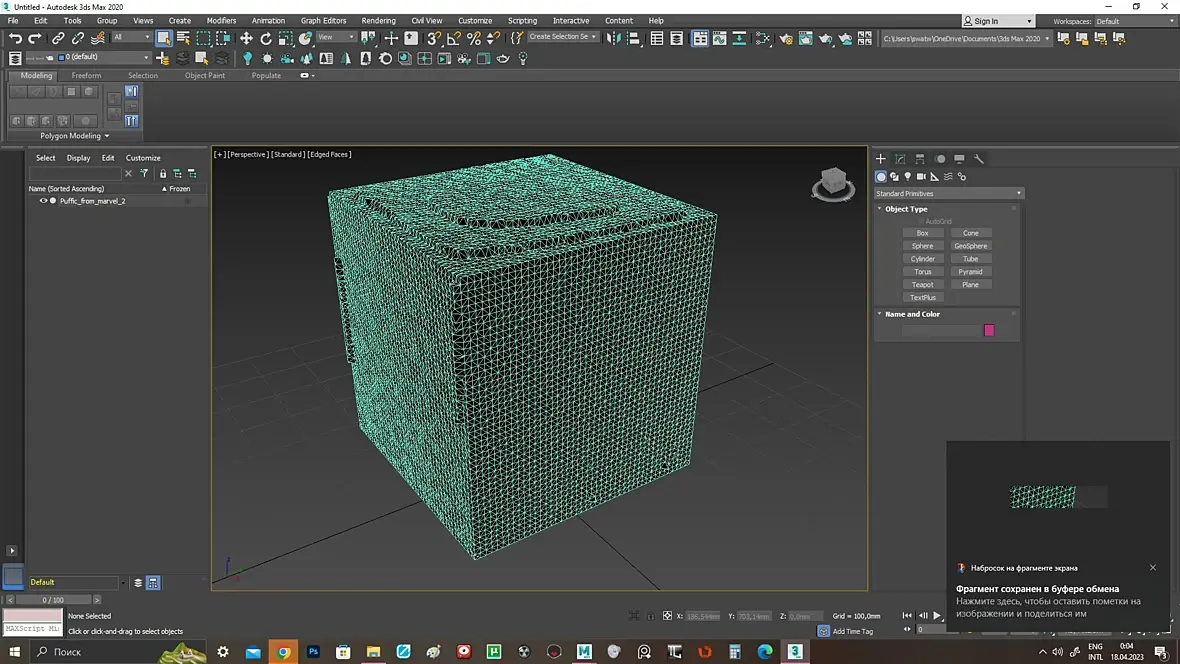Click the Undo arrow icon
Image resolution: width=1180 pixels, height=664 pixels.
click(x=15, y=38)
